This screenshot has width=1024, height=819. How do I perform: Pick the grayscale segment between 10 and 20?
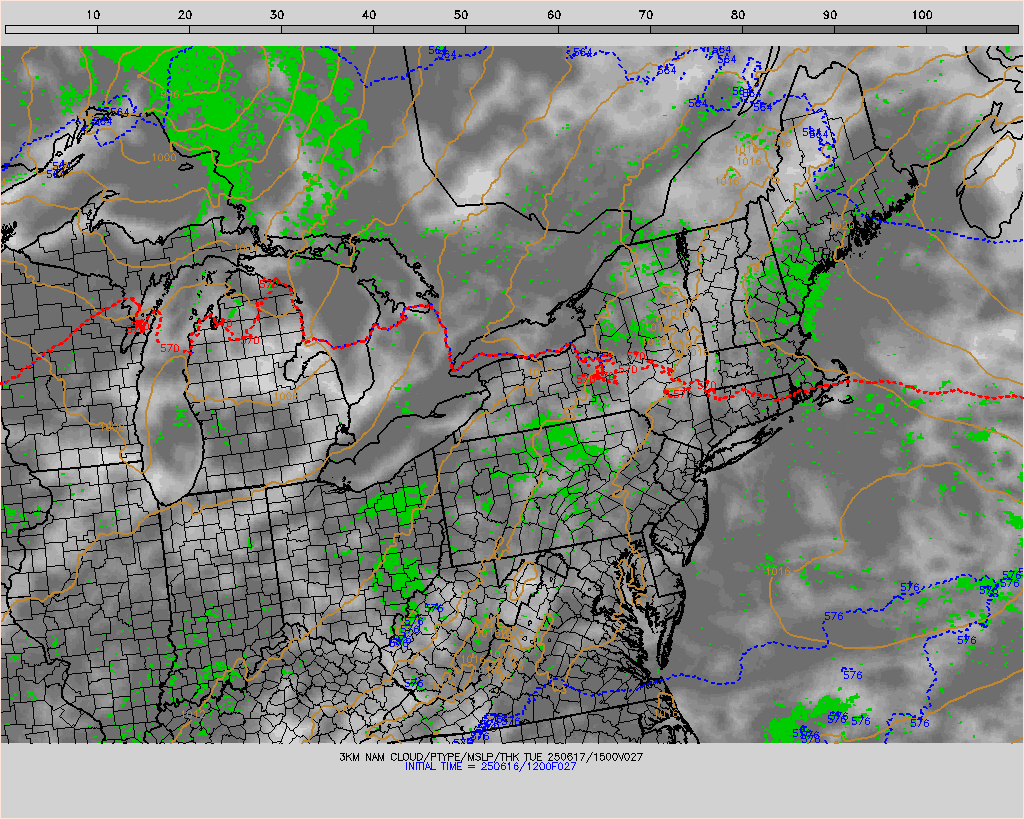(x=144, y=29)
